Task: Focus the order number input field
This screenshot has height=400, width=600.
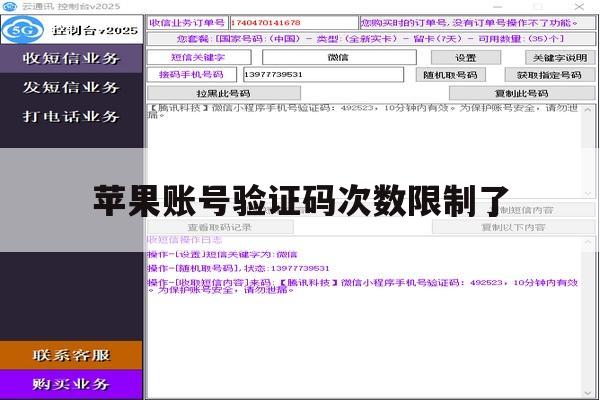Action: click(293, 23)
